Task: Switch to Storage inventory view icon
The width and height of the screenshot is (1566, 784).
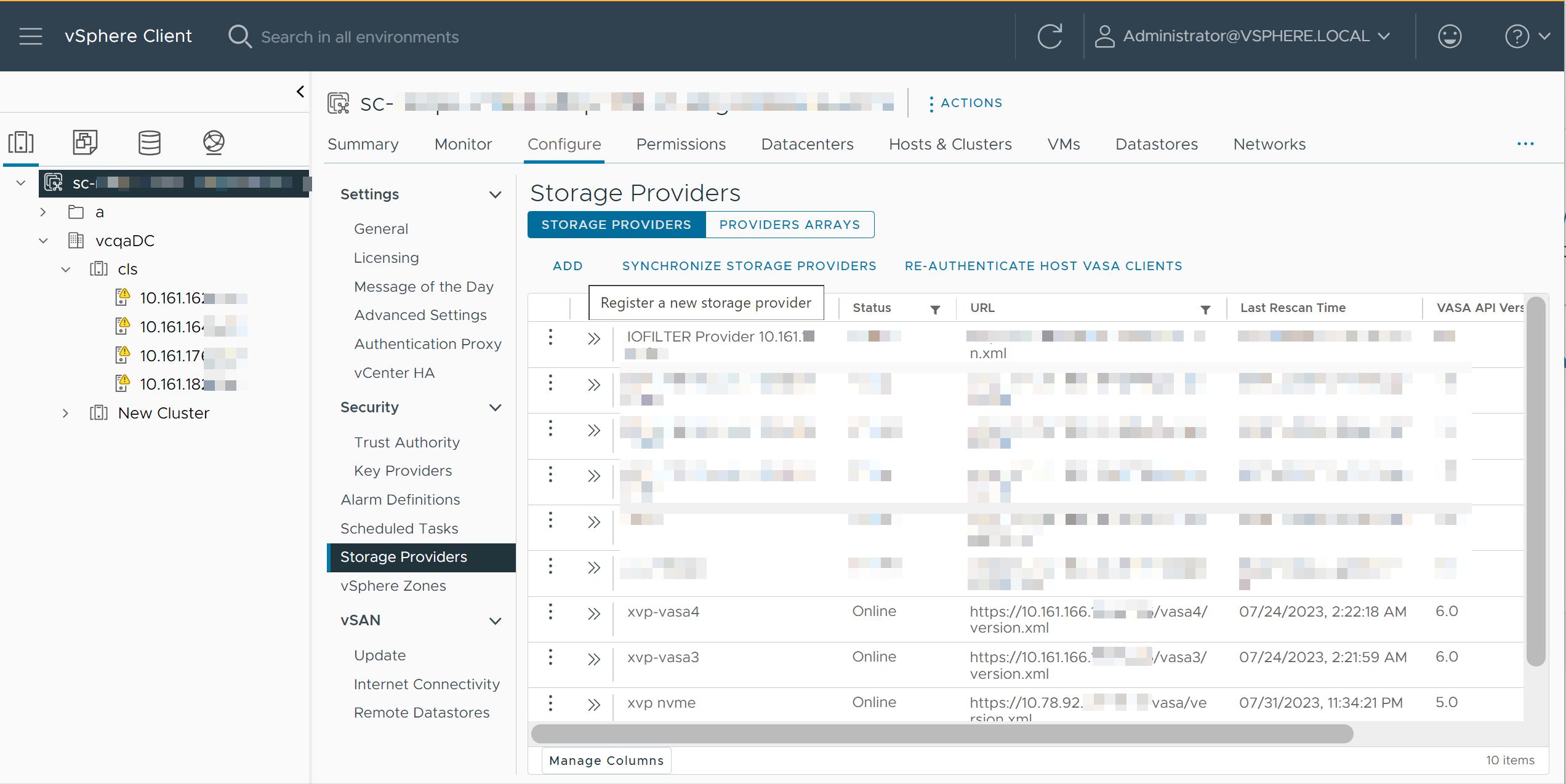Action: pos(150,142)
